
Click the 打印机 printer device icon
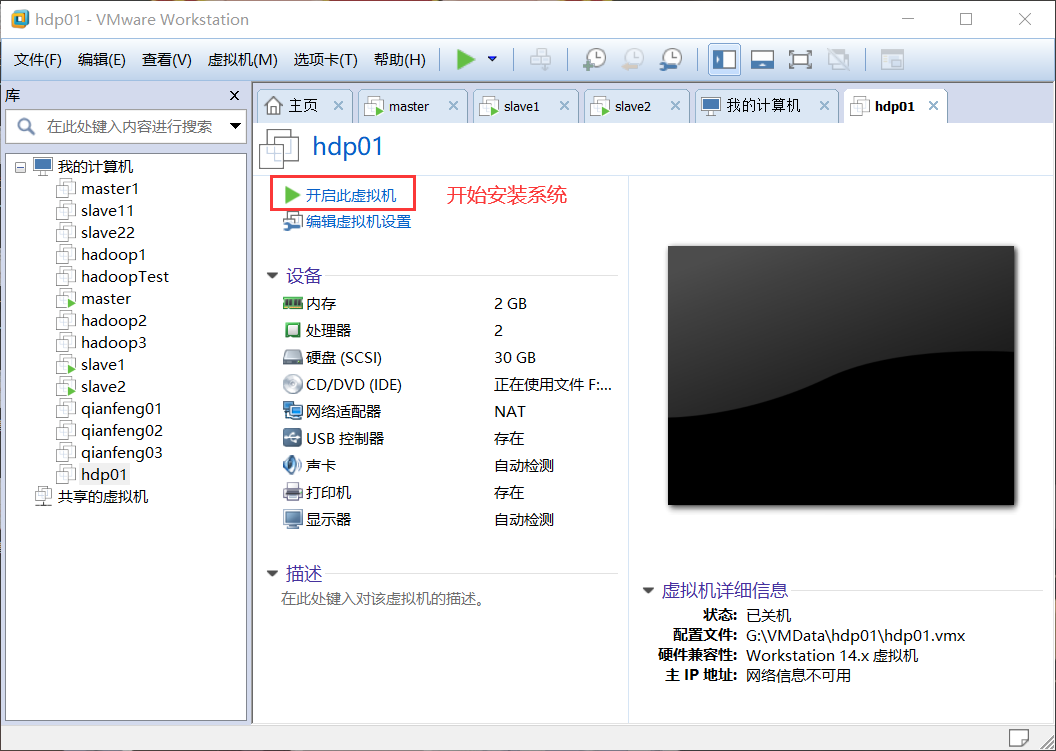(x=292, y=492)
